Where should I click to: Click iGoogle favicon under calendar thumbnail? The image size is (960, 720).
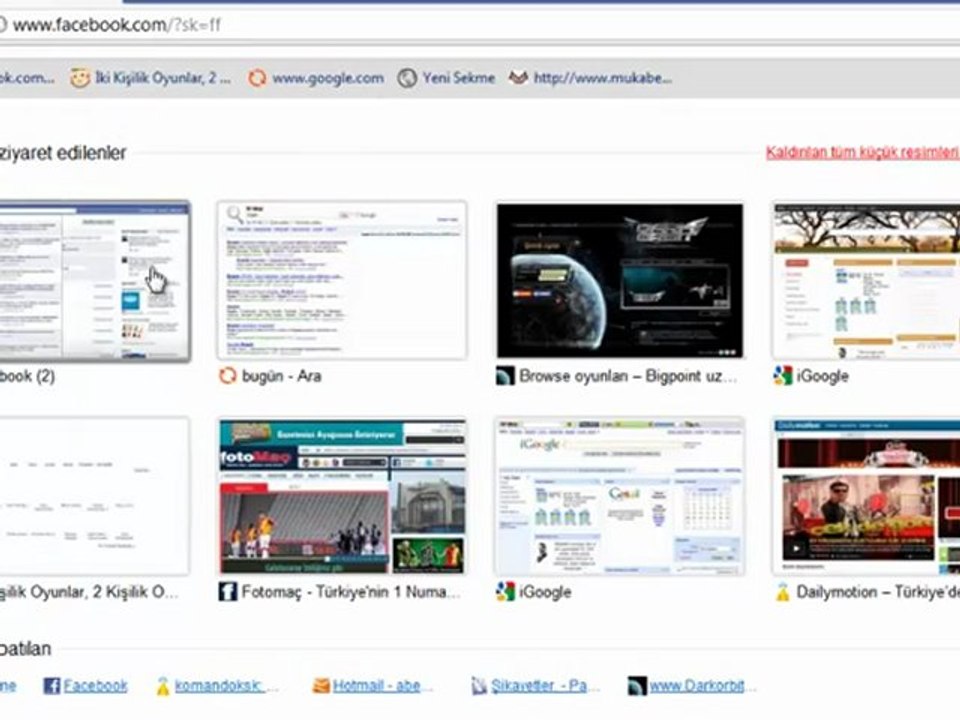click(x=505, y=592)
